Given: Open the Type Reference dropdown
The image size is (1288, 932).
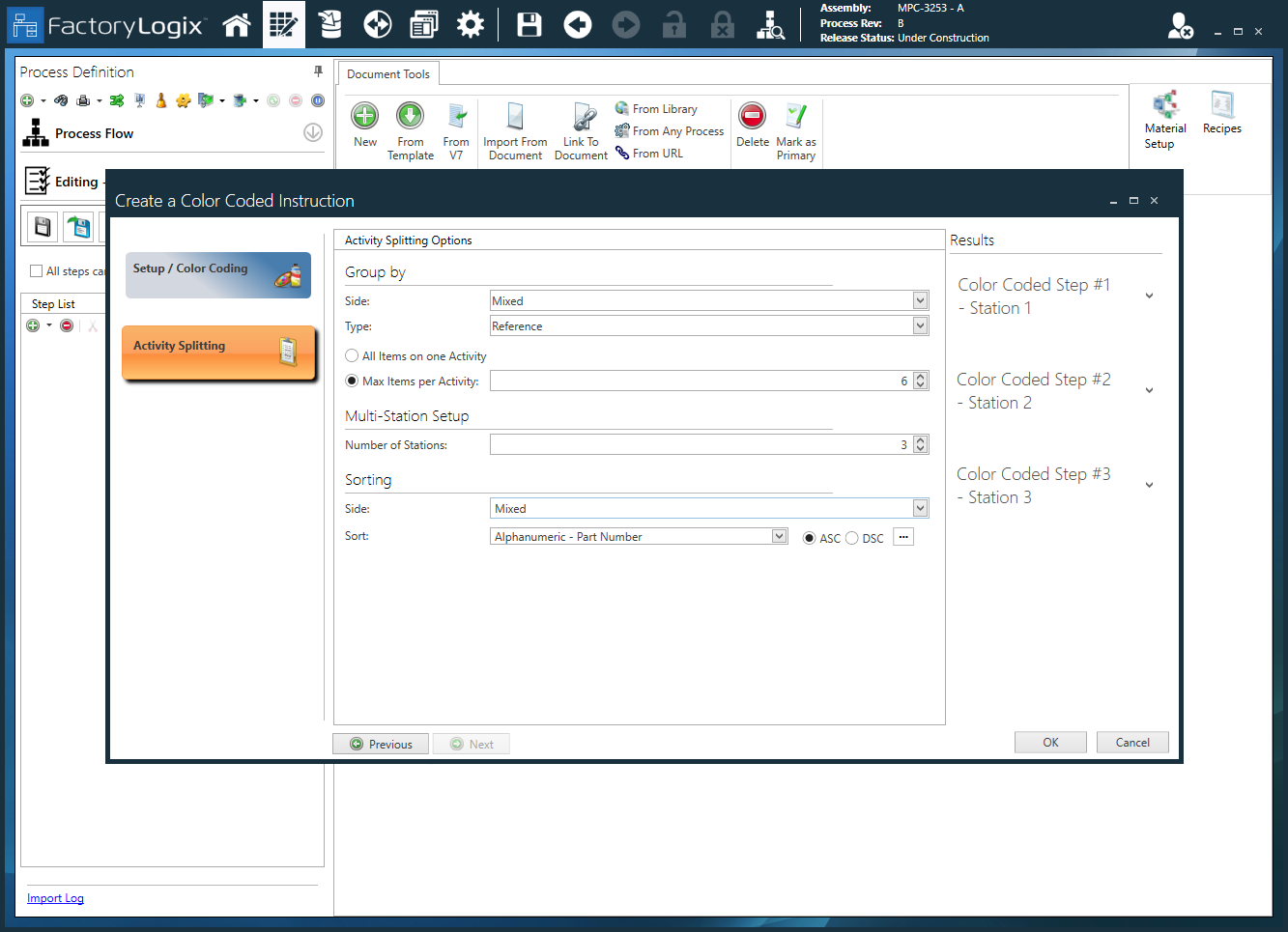Looking at the screenshot, I should [x=920, y=326].
